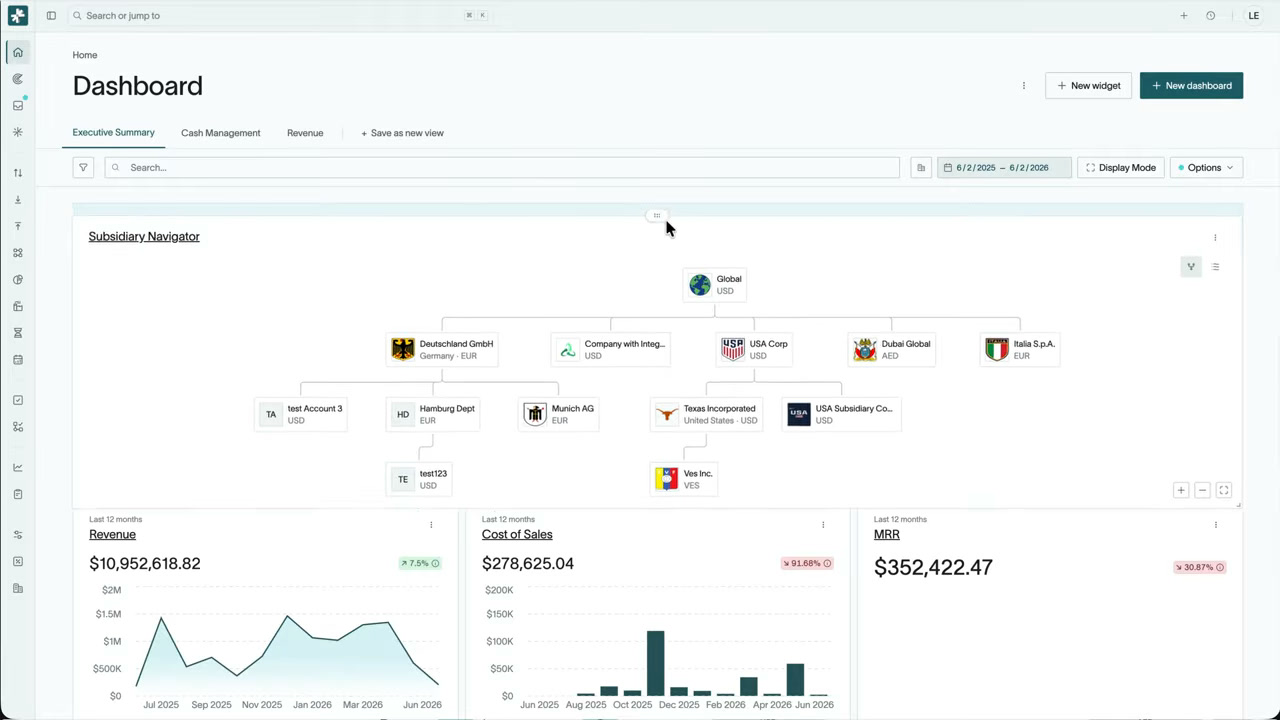Open the inbox icon with notification dot
The width and height of the screenshot is (1280, 720).
click(18, 105)
